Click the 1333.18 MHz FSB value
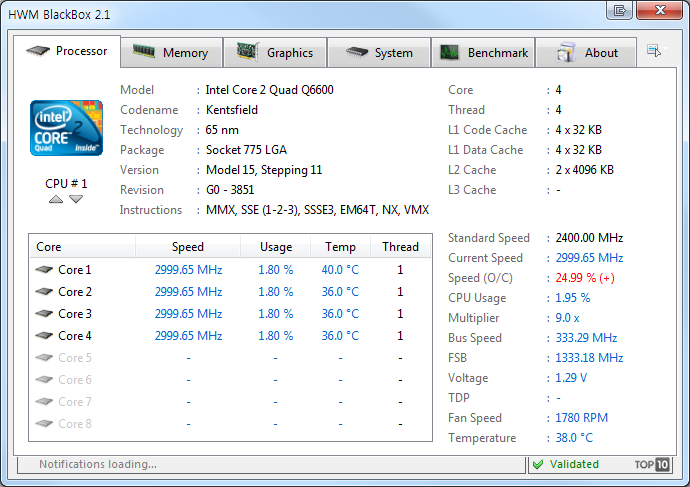 (x=589, y=358)
